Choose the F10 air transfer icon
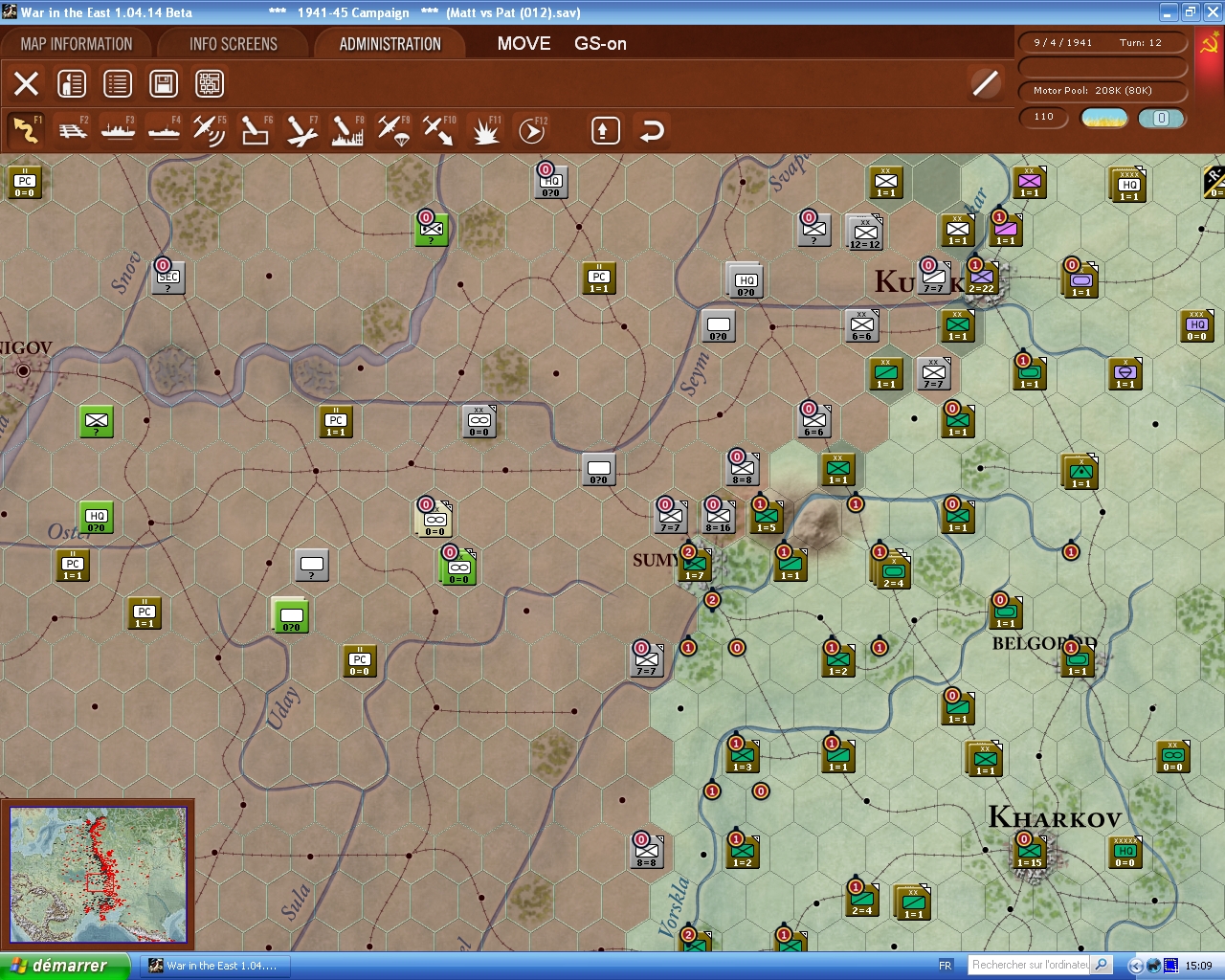This screenshot has width=1225, height=980. click(438, 129)
